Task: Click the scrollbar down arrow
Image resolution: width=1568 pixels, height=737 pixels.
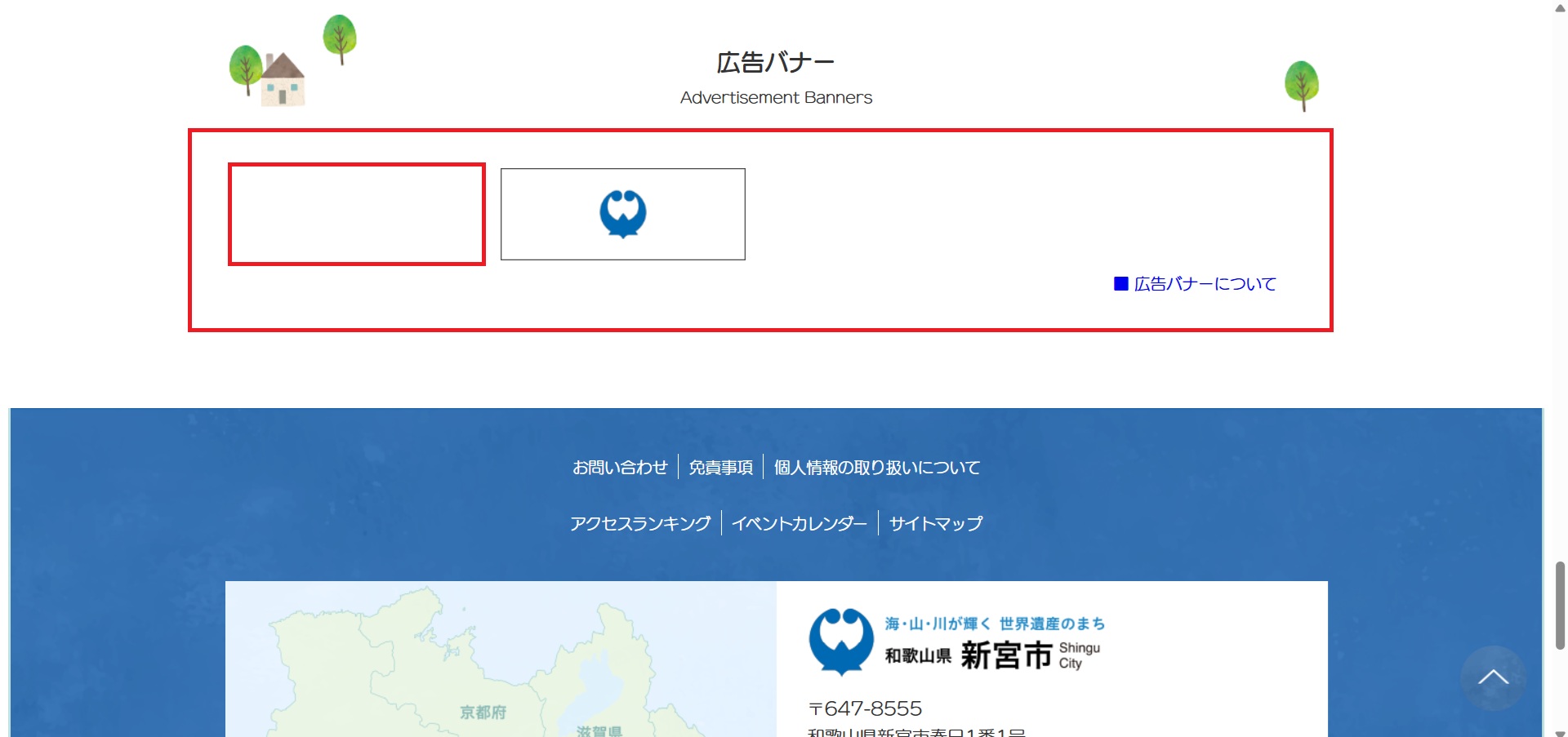Action: click(1560, 732)
